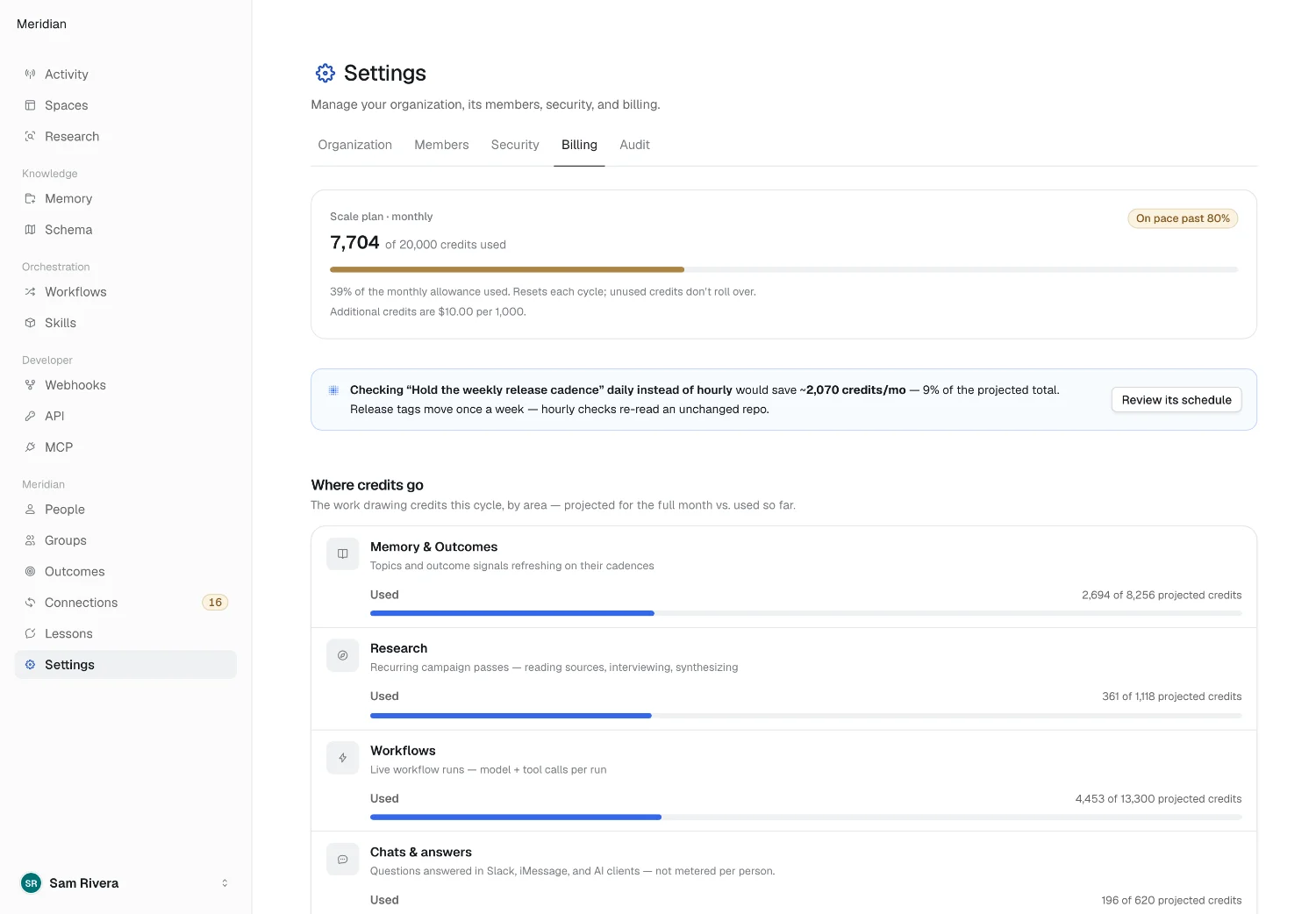Screen dimensions: 1316x914
Task: Click the Research compass card icon
Action: pyautogui.click(x=343, y=655)
